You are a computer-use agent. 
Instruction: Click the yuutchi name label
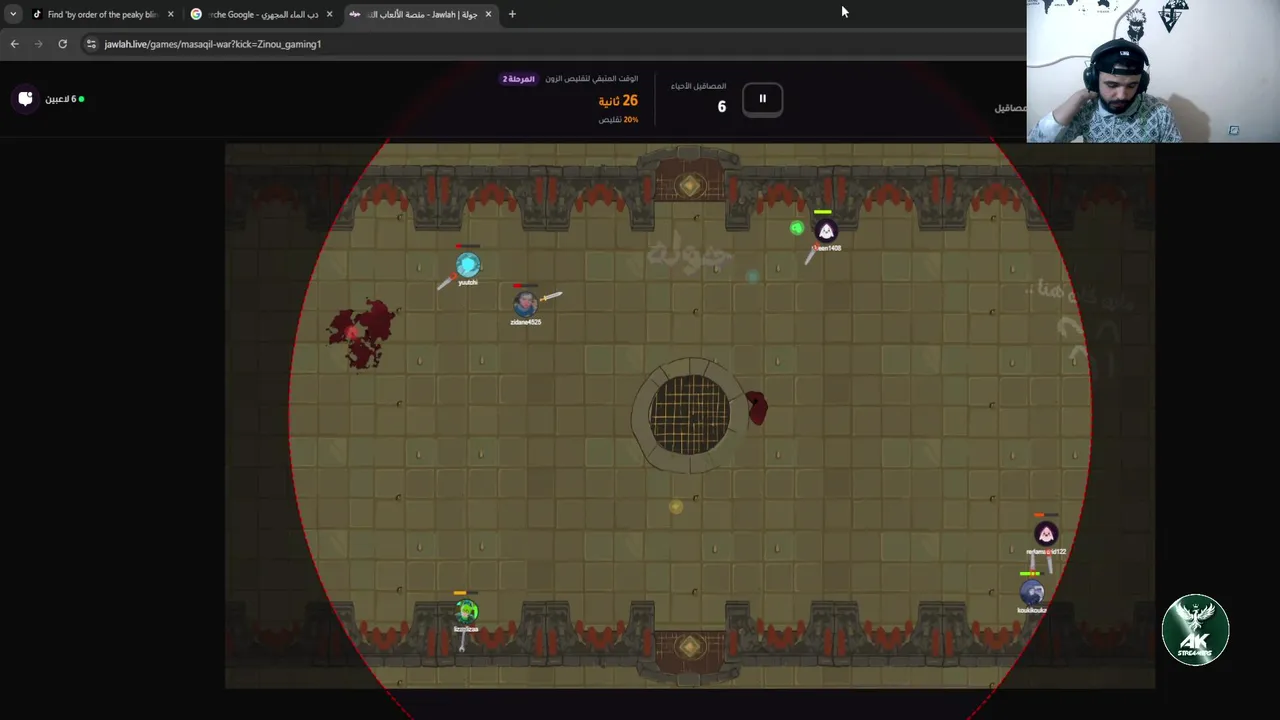click(x=468, y=283)
